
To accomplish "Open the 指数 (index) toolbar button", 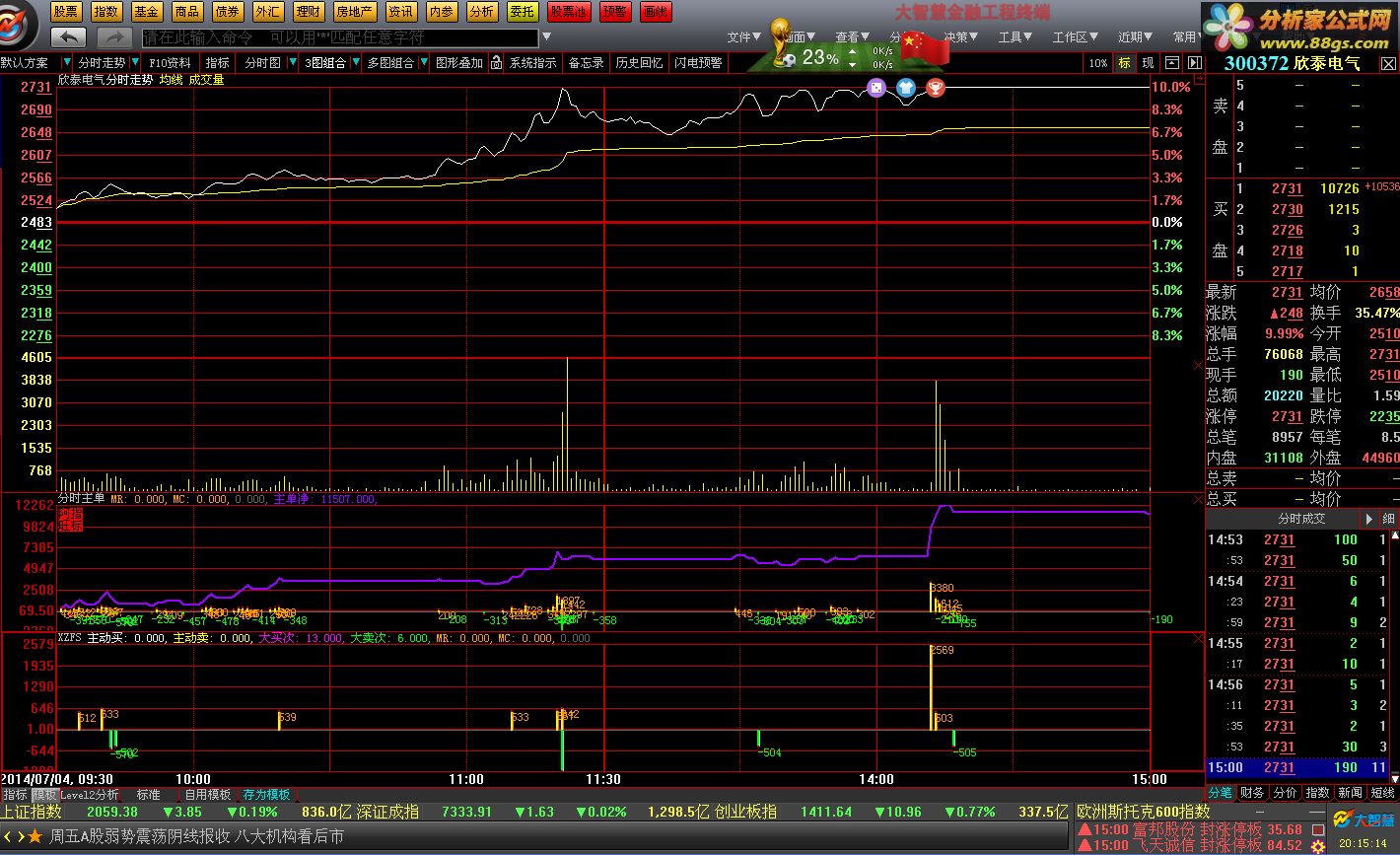I will click(x=106, y=12).
